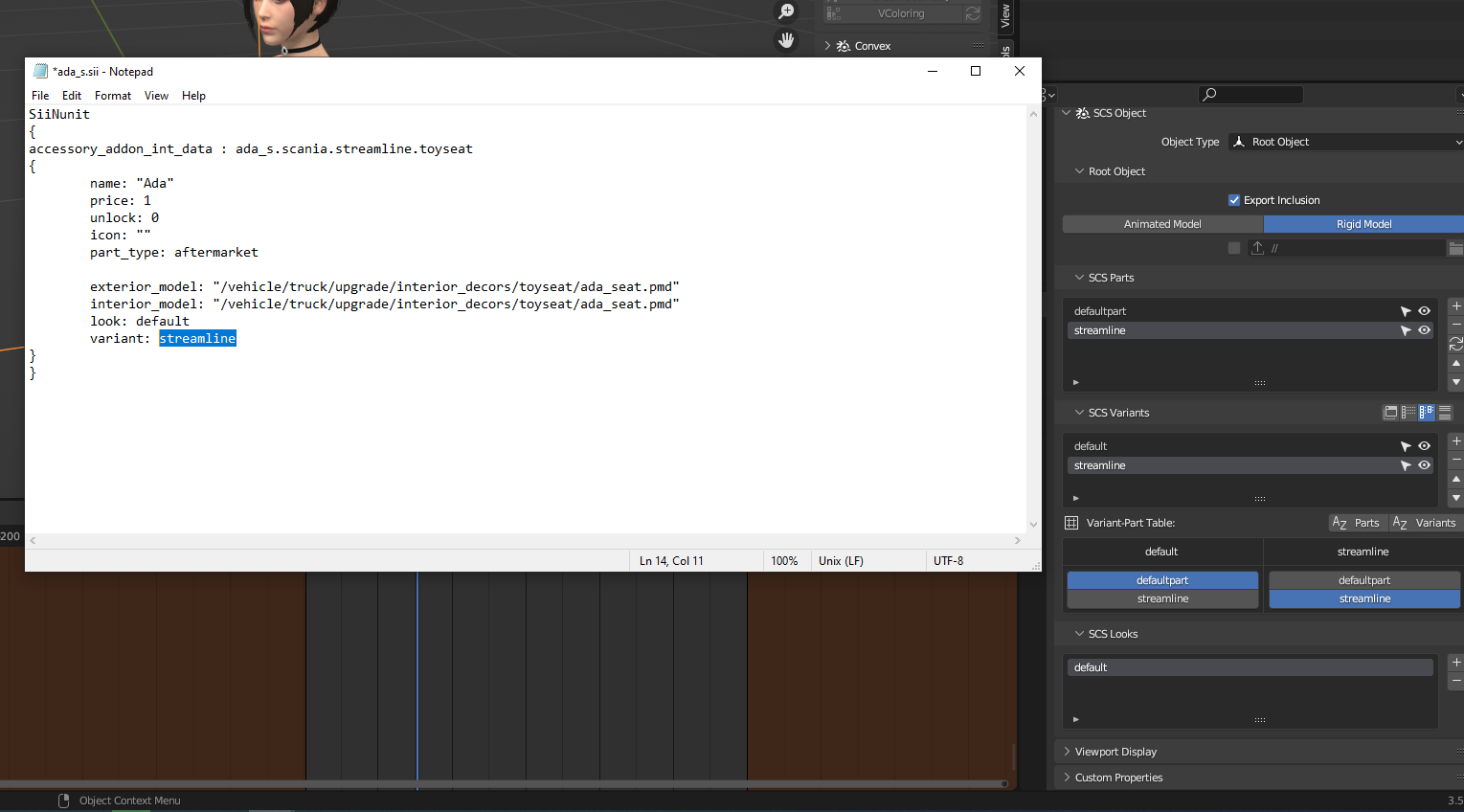Choose fourth SCS Variants list display icon

click(x=1445, y=413)
